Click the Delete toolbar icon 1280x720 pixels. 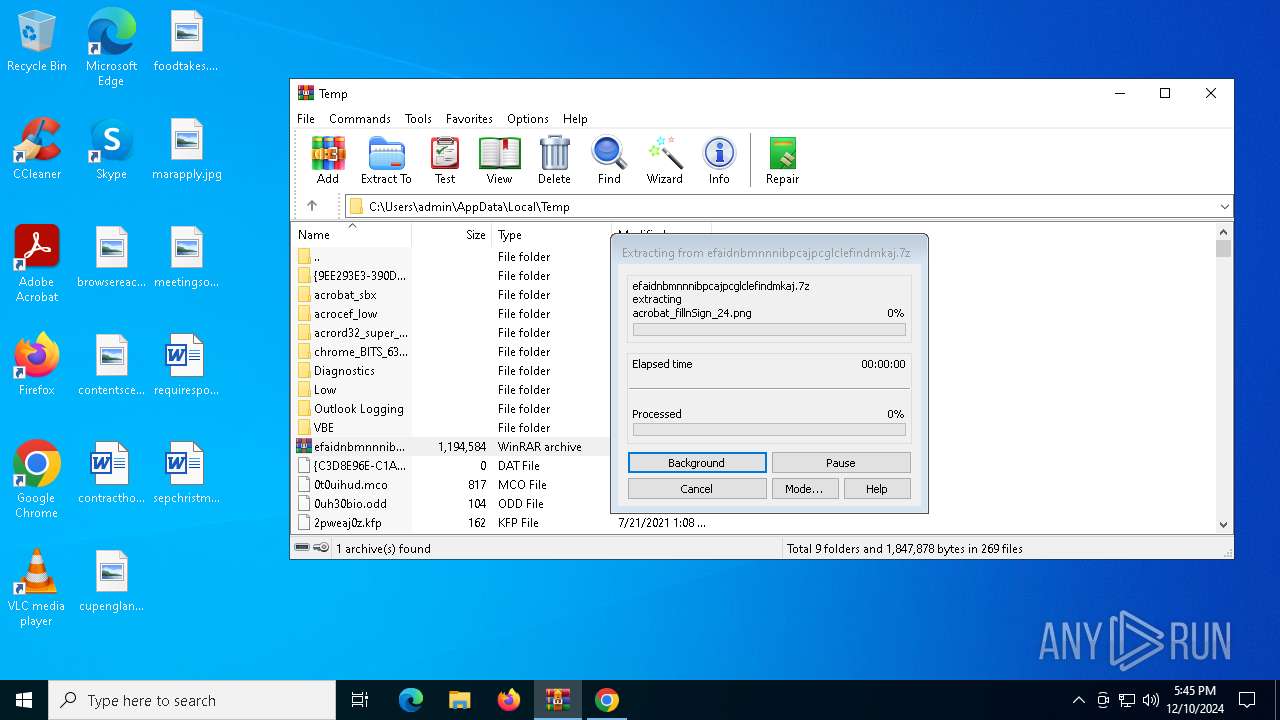(554, 160)
